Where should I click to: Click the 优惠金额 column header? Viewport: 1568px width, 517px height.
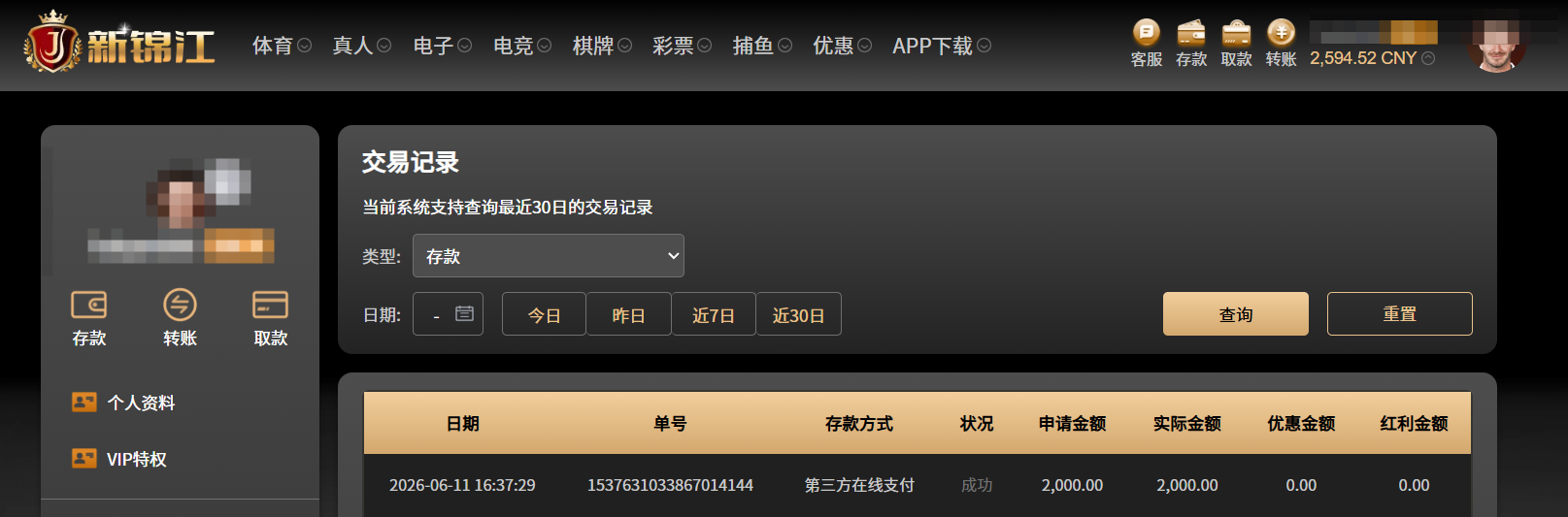(x=1301, y=424)
